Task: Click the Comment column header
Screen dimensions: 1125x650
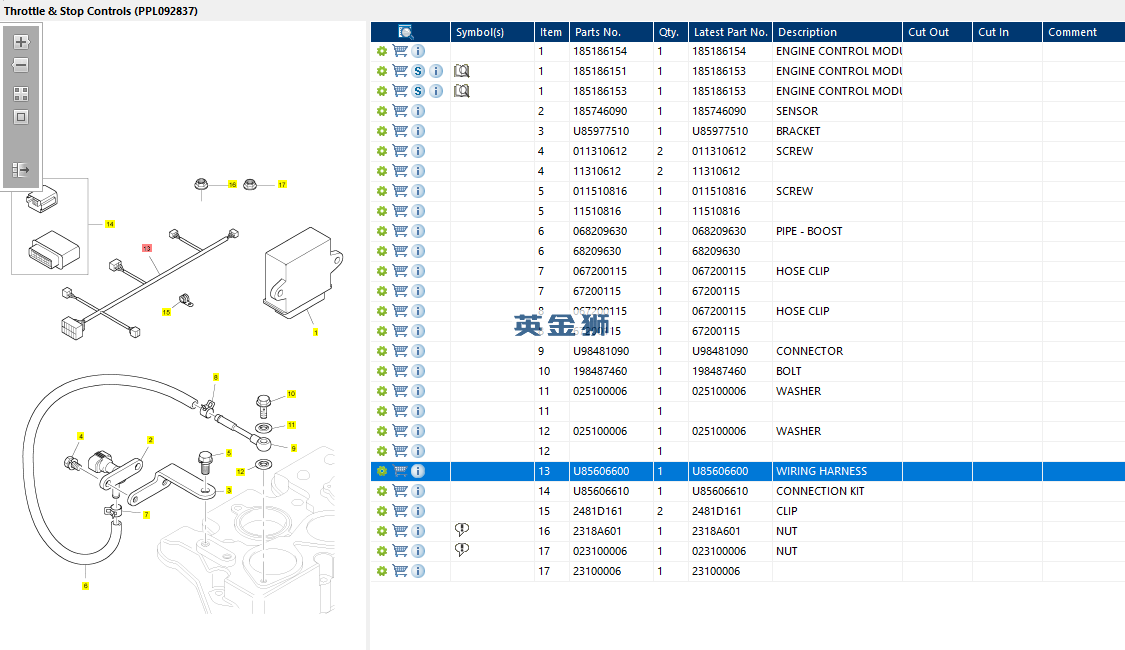Action: [1083, 32]
